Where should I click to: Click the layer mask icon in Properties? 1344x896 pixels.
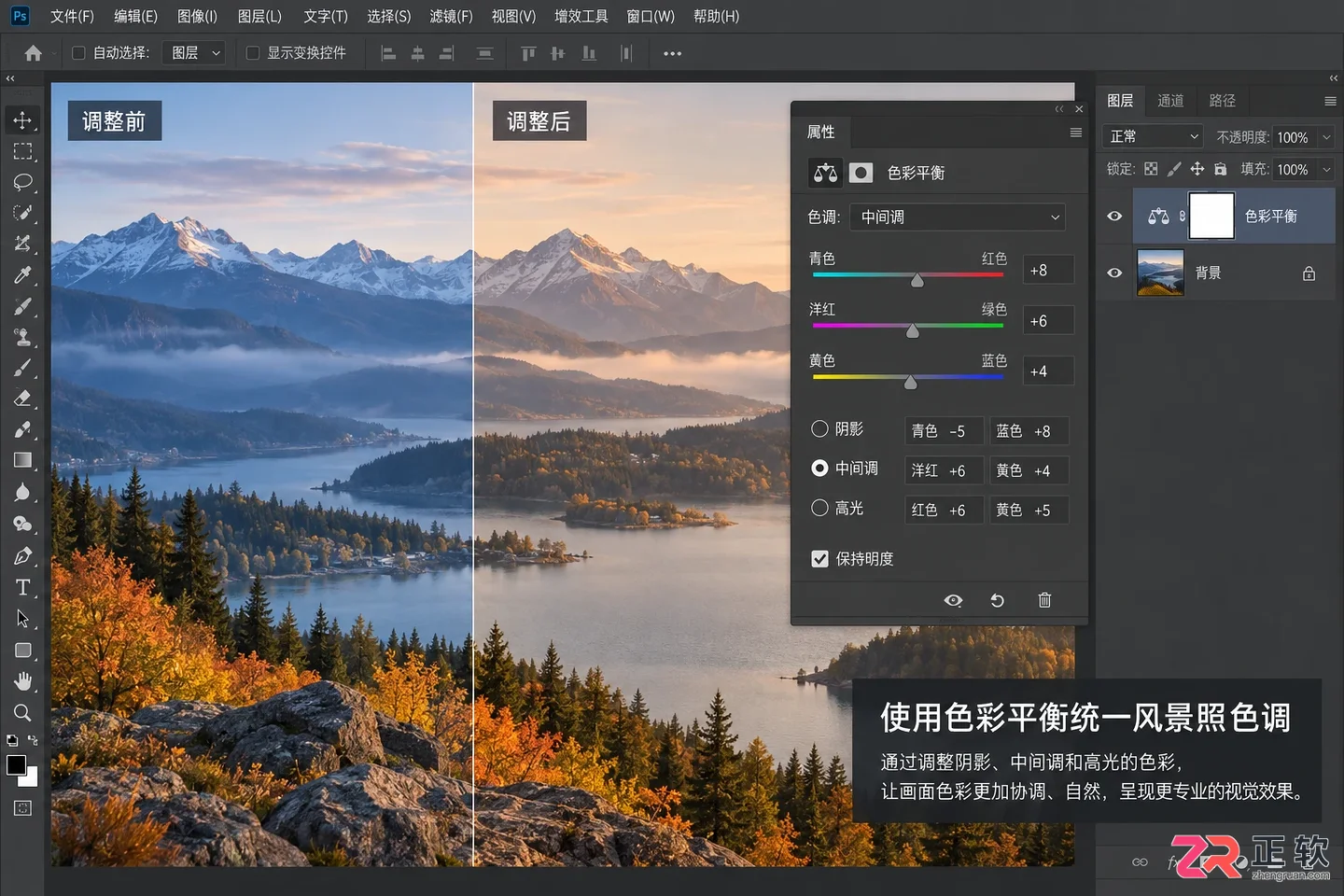click(x=861, y=173)
